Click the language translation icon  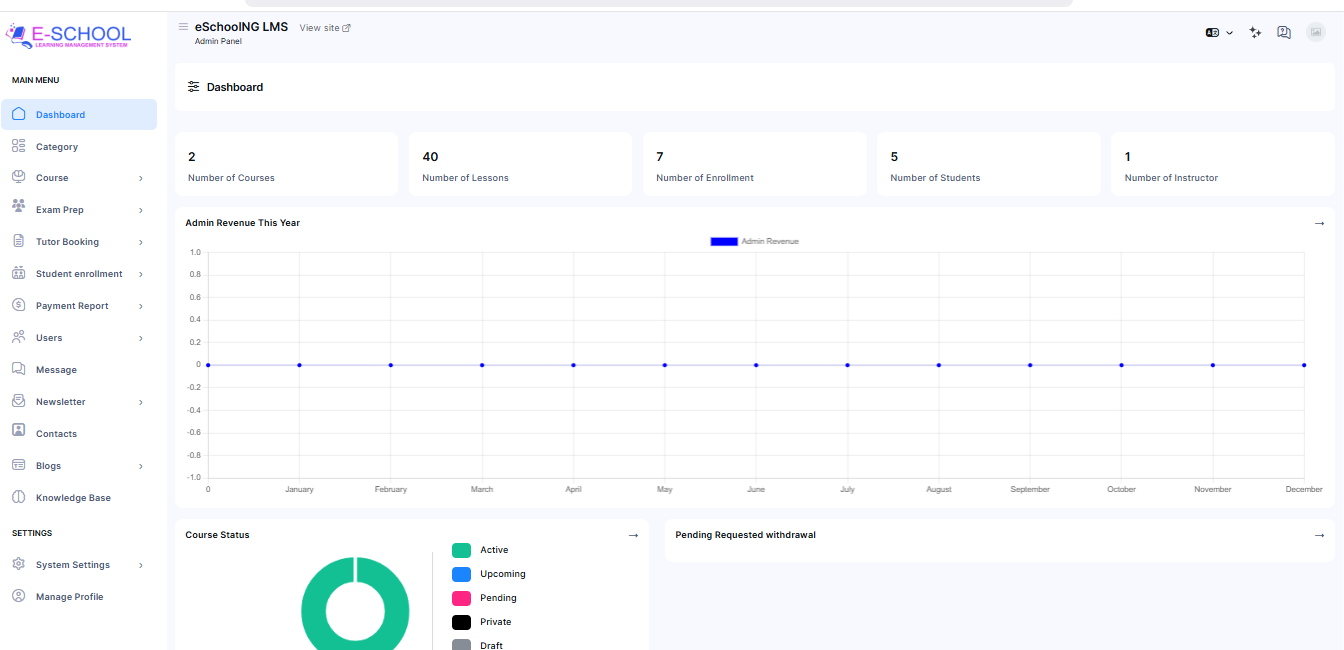[x=1212, y=33]
